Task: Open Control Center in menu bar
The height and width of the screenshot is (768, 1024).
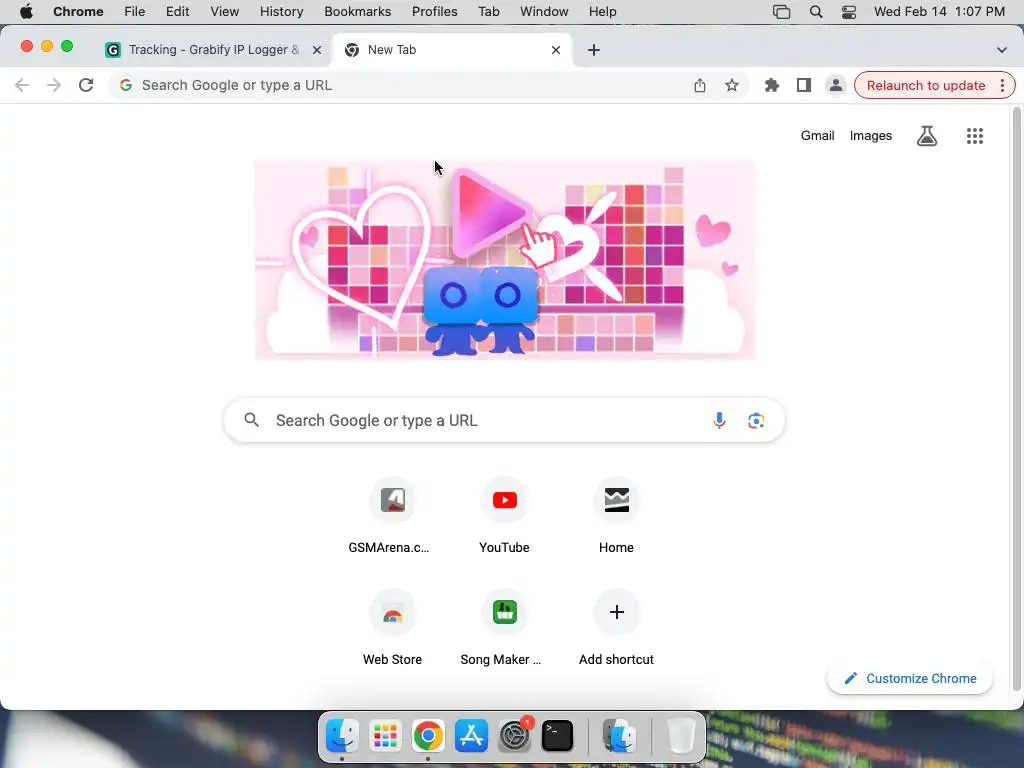Action: 848,12
